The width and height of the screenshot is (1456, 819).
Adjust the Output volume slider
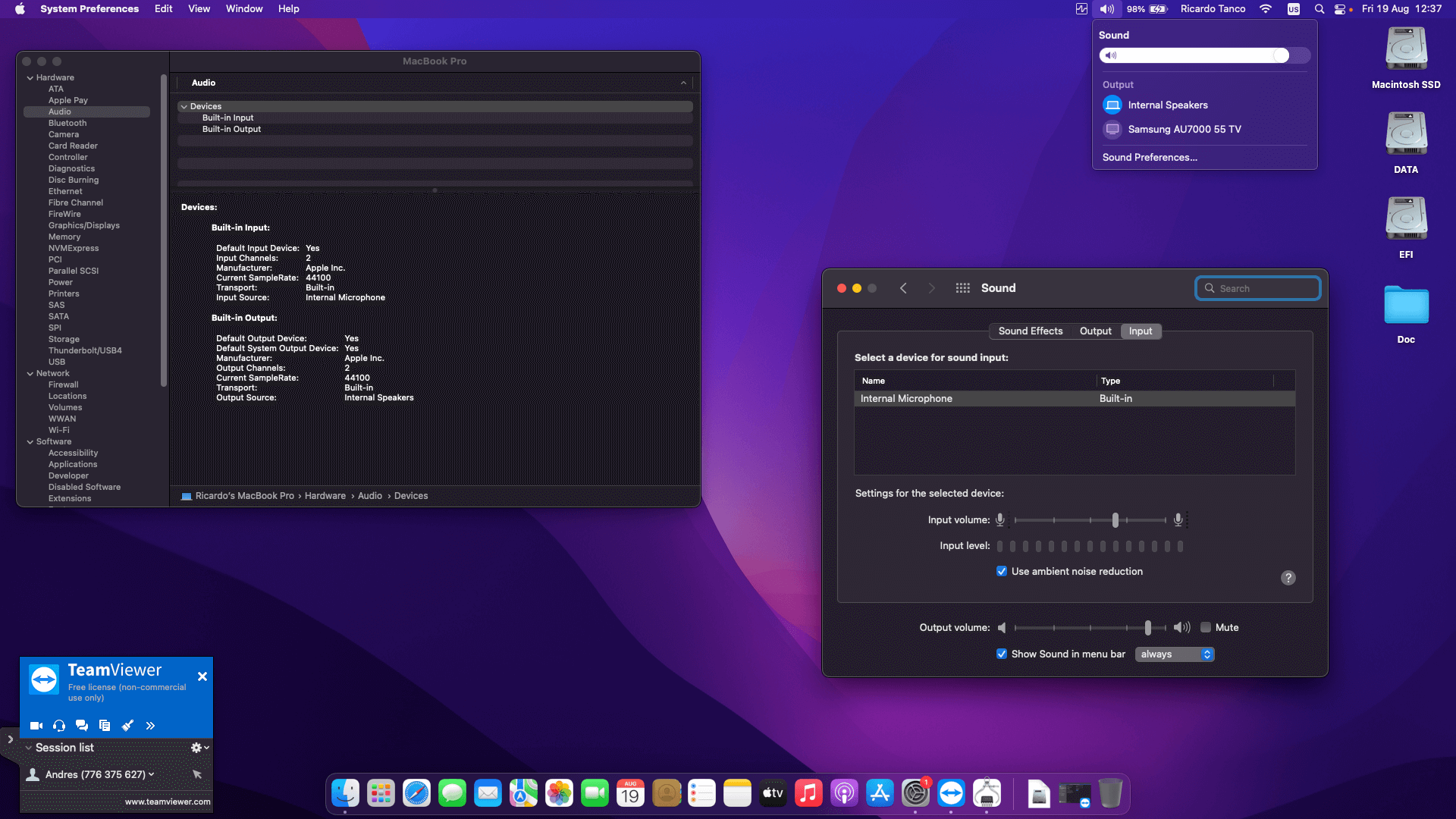click(x=1147, y=627)
